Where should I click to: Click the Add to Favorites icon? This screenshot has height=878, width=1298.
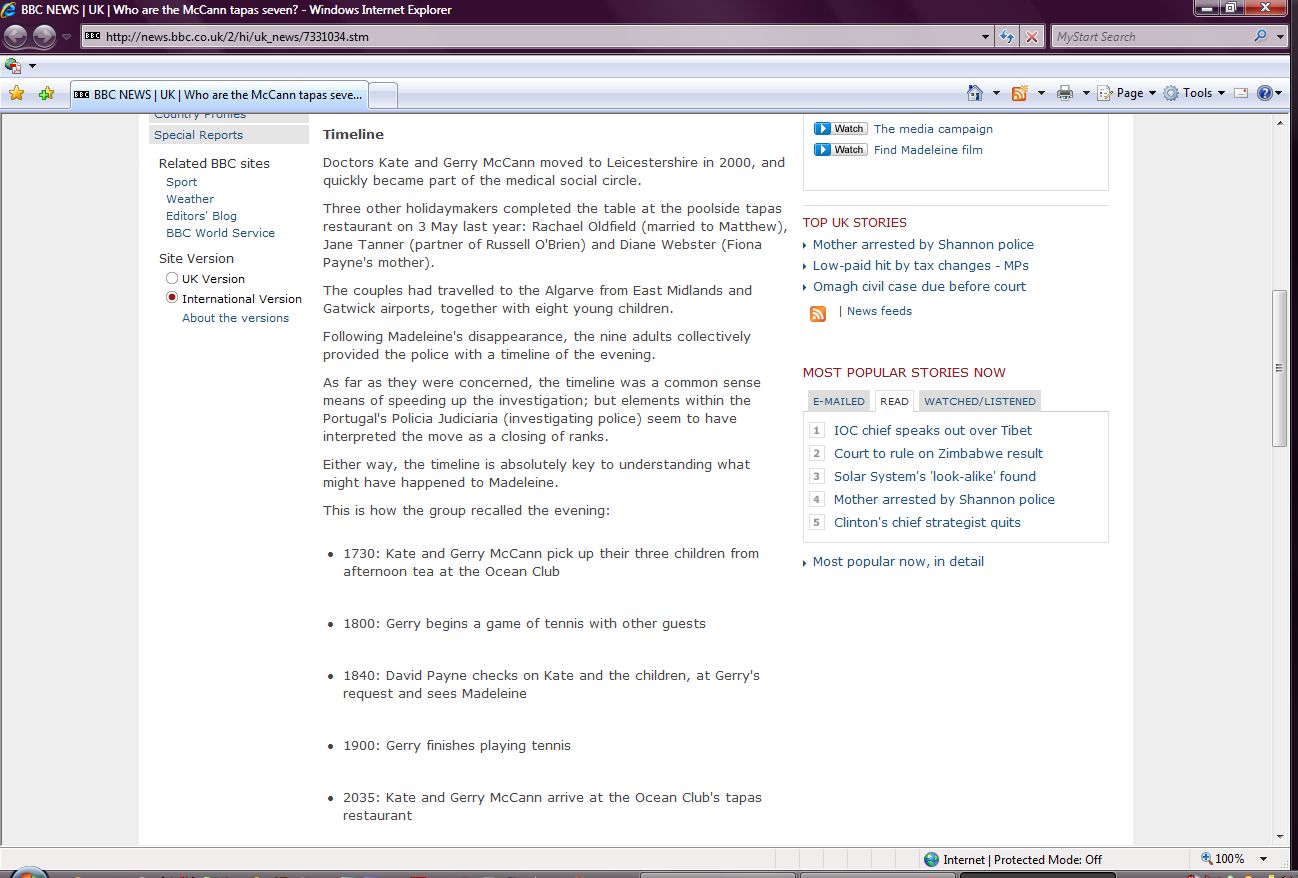tap(46, 93)
